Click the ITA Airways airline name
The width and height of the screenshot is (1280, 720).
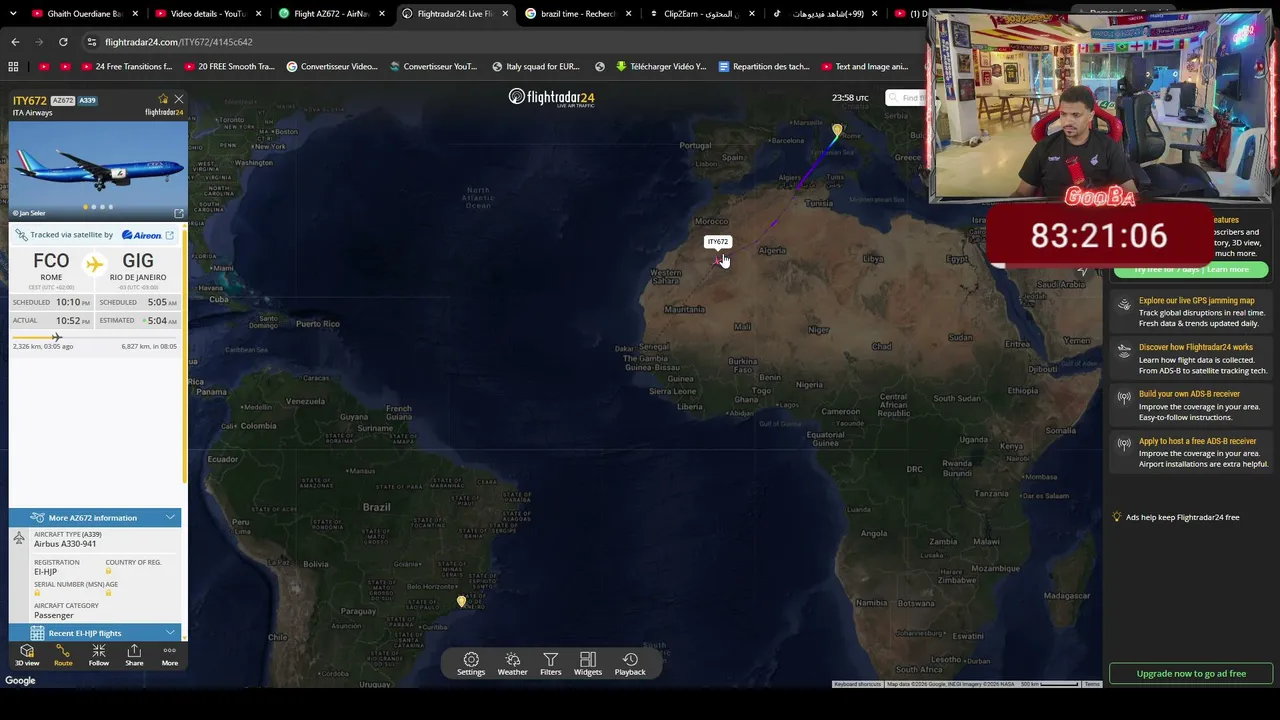pos(32,113)
